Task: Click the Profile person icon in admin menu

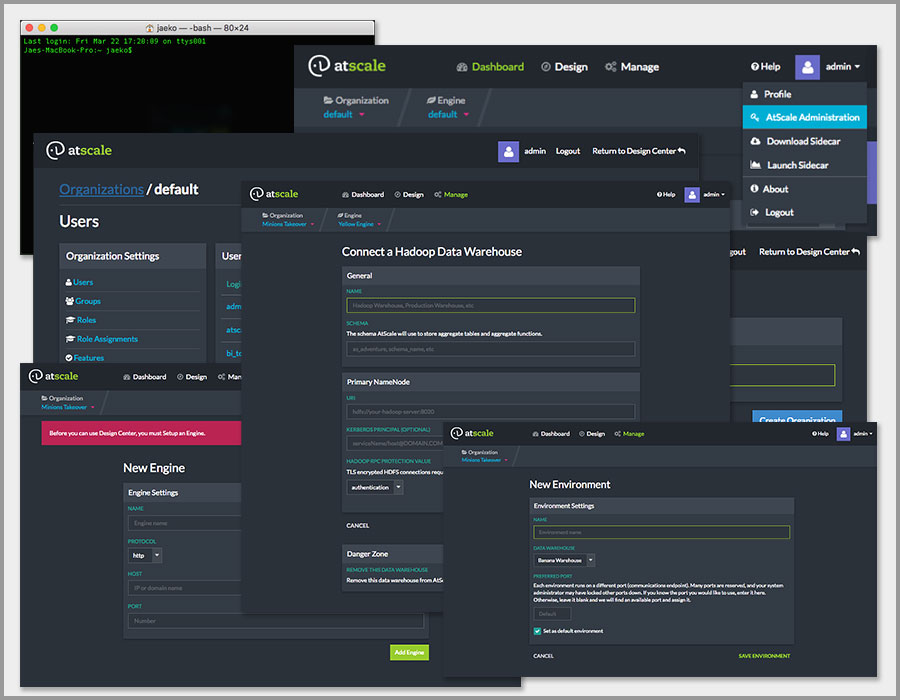Action: tap(754, 94)
